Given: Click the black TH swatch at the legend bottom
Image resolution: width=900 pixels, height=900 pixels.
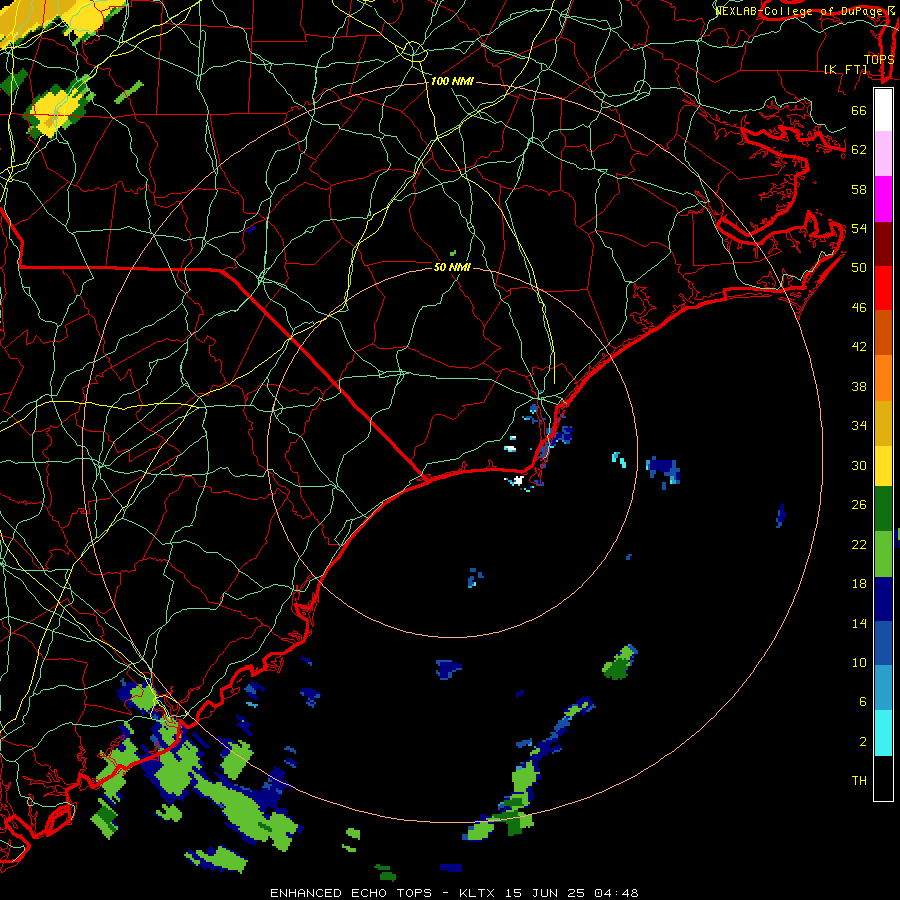Looking at the screenshot, I should (x=883, y=778).
